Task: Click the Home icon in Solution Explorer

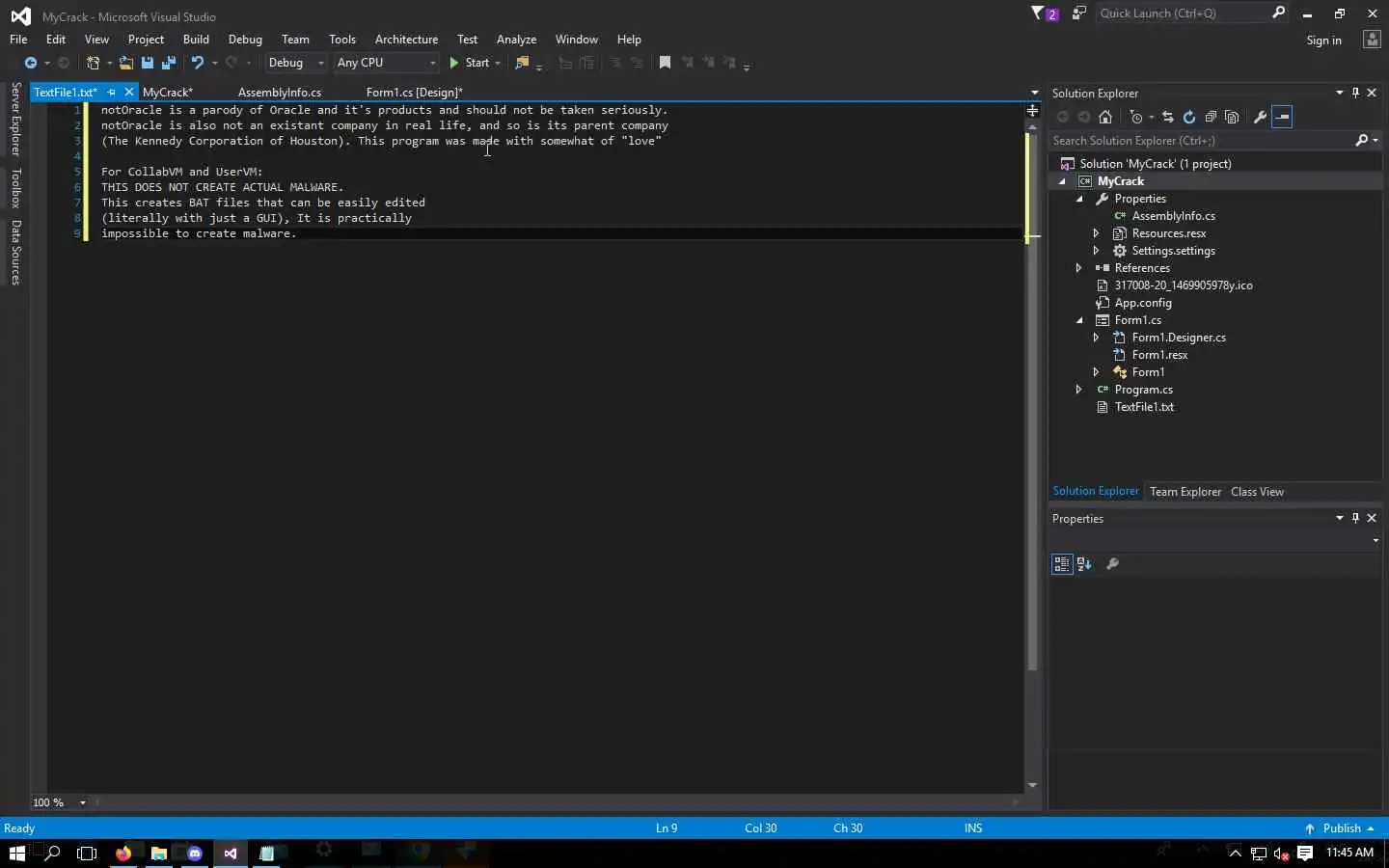Action: point(1105,117)
